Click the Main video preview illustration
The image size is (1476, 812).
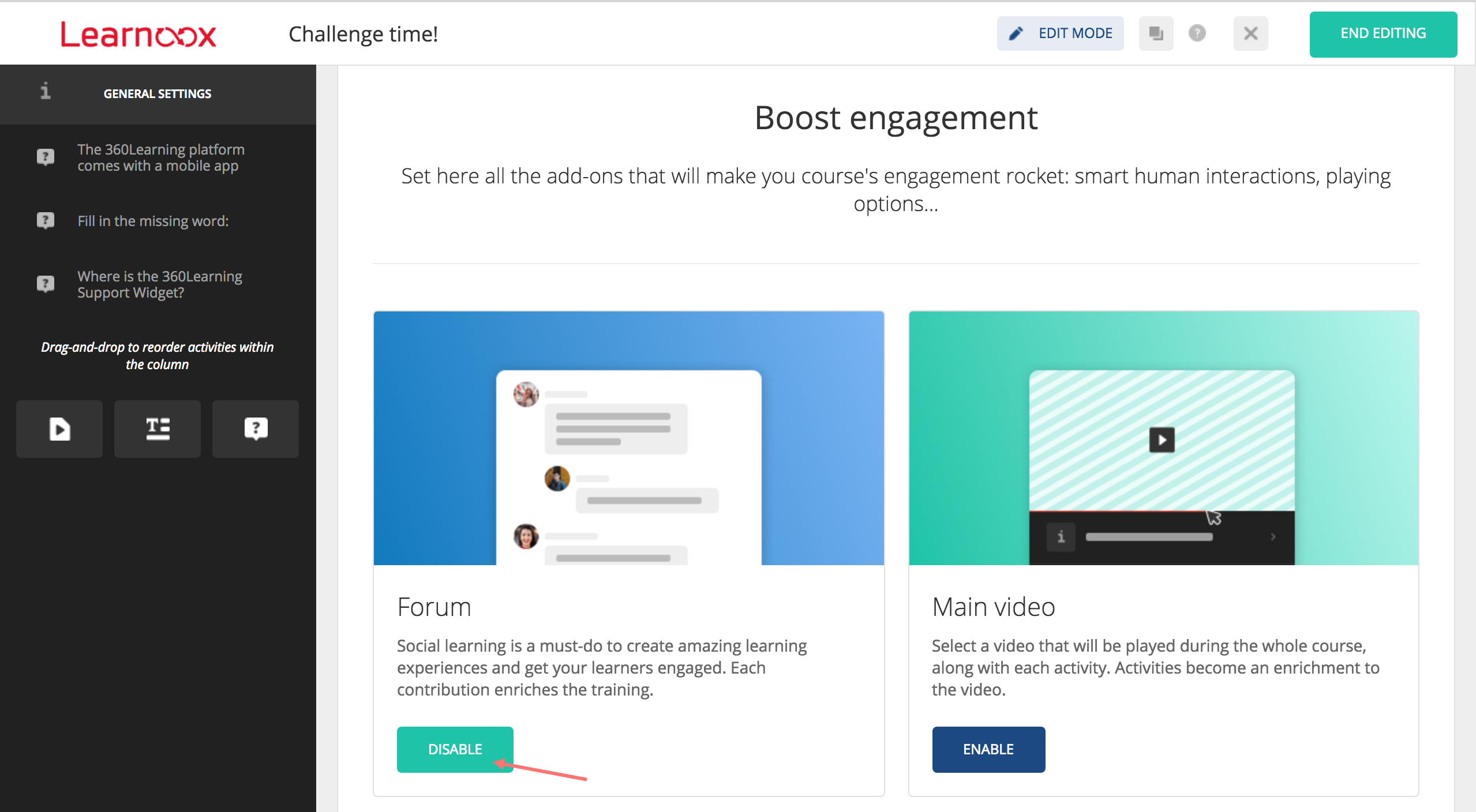click(x=1163, y=438)
